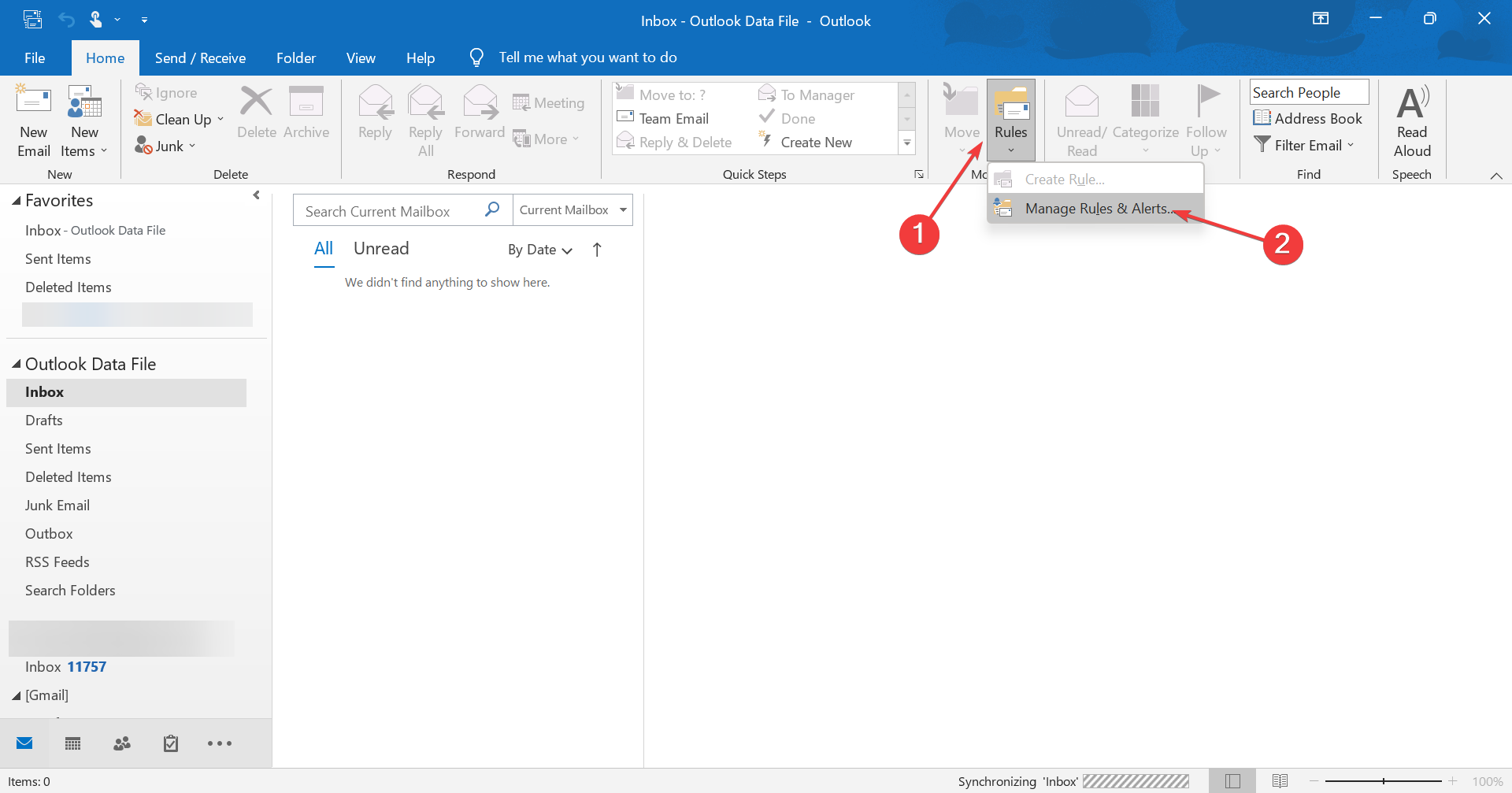Open navigation options ellipsis
The width and height of the screenshot is (1512, 793).
pos(220,743)
